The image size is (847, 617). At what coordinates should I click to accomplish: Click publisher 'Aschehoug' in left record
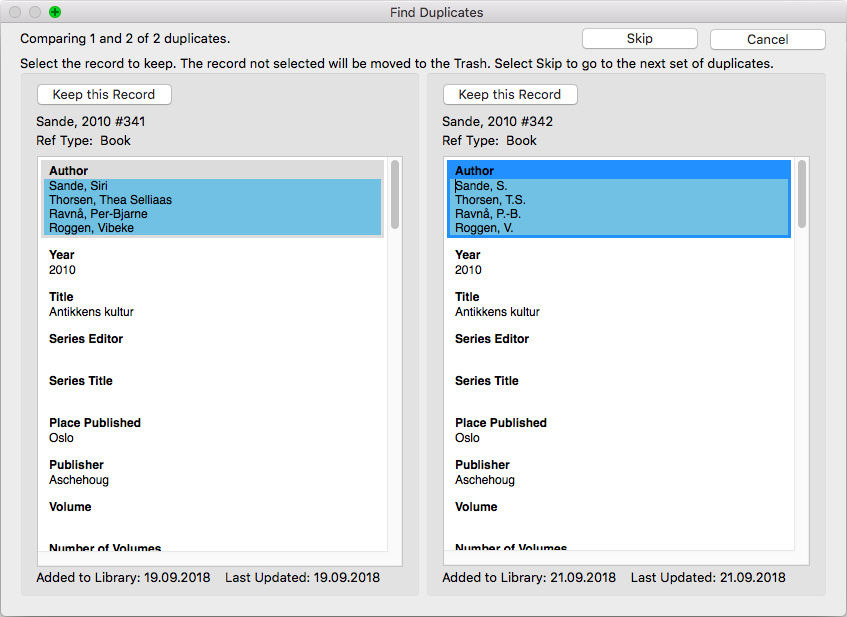click(79, 480)
